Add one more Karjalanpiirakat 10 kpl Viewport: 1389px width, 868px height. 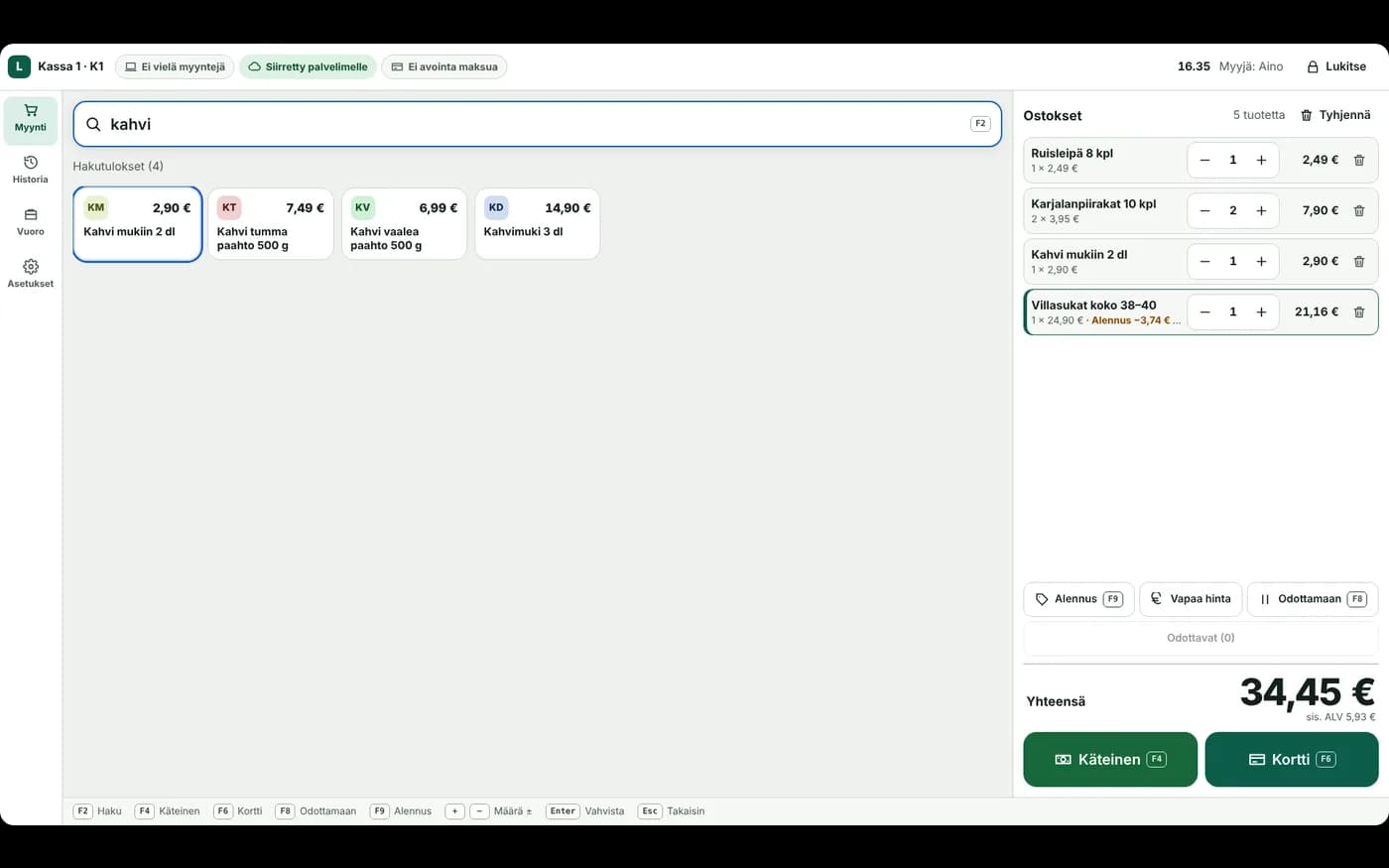pyautogui.click(x=1261, y=210)
